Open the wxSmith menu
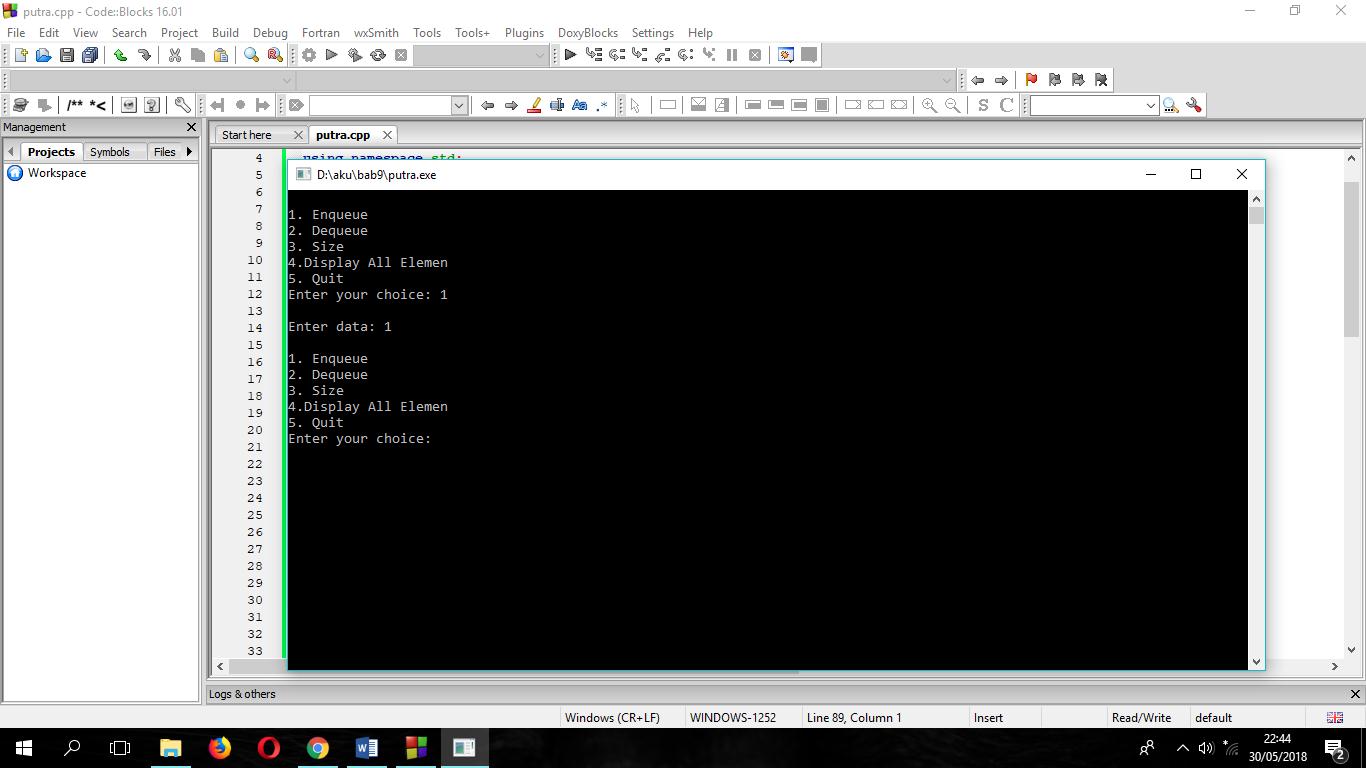The image size is (1366, 768). click(376, 32)
